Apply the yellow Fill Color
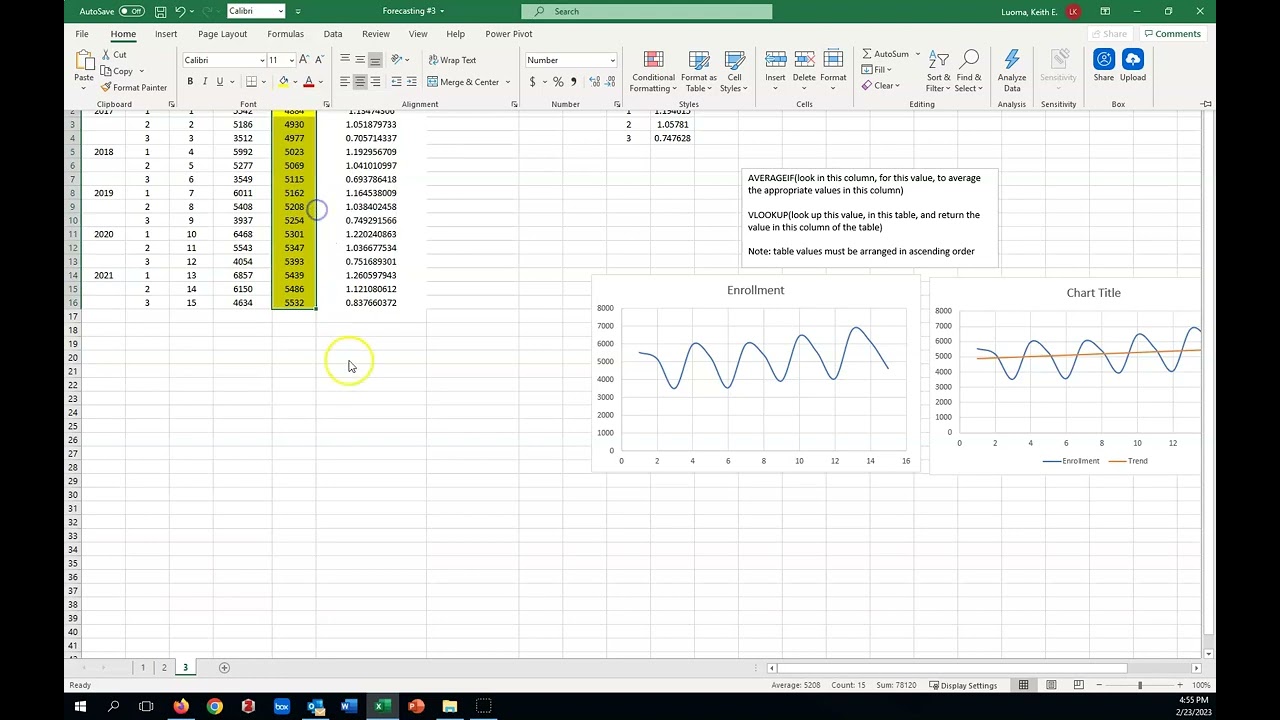 point(284,82)
